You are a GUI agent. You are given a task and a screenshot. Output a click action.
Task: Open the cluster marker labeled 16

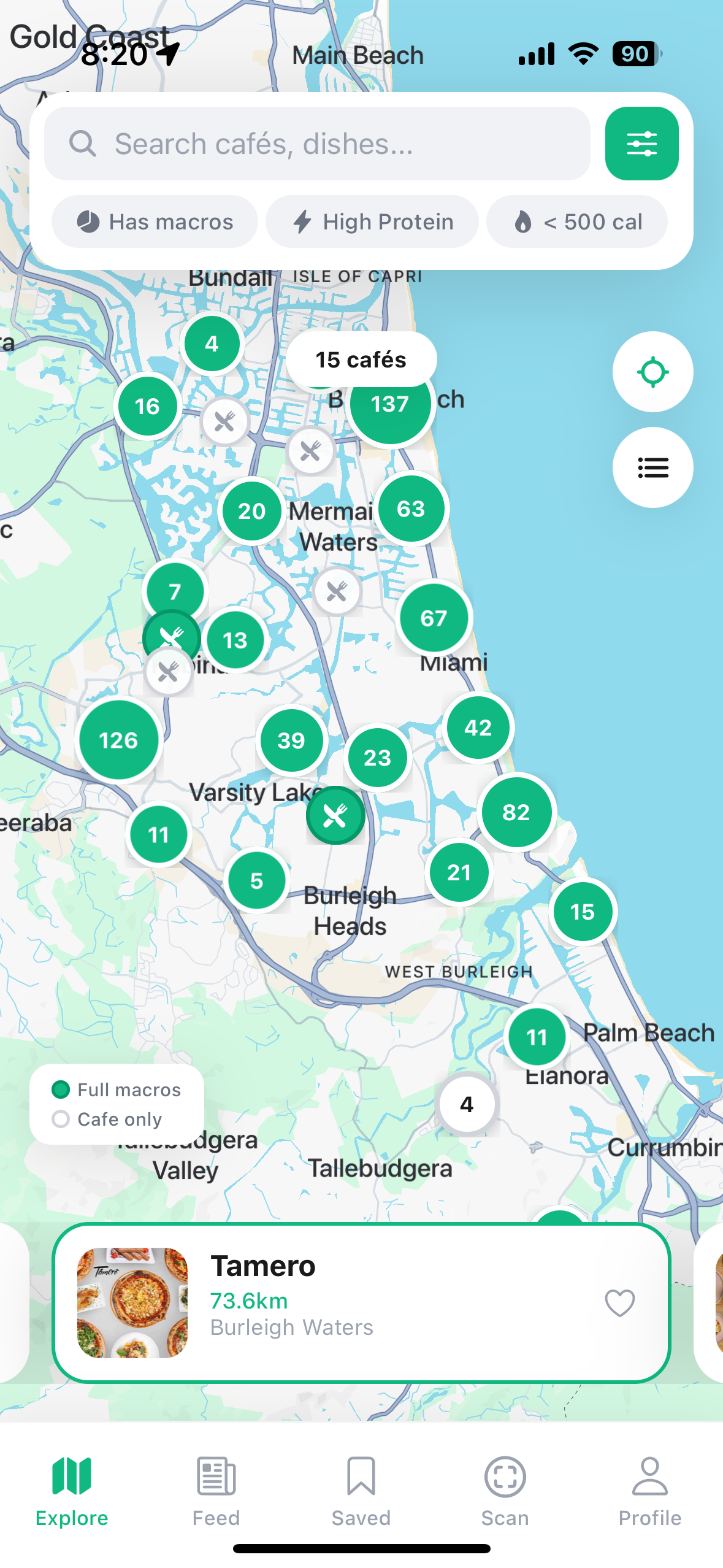pos(147,406)
